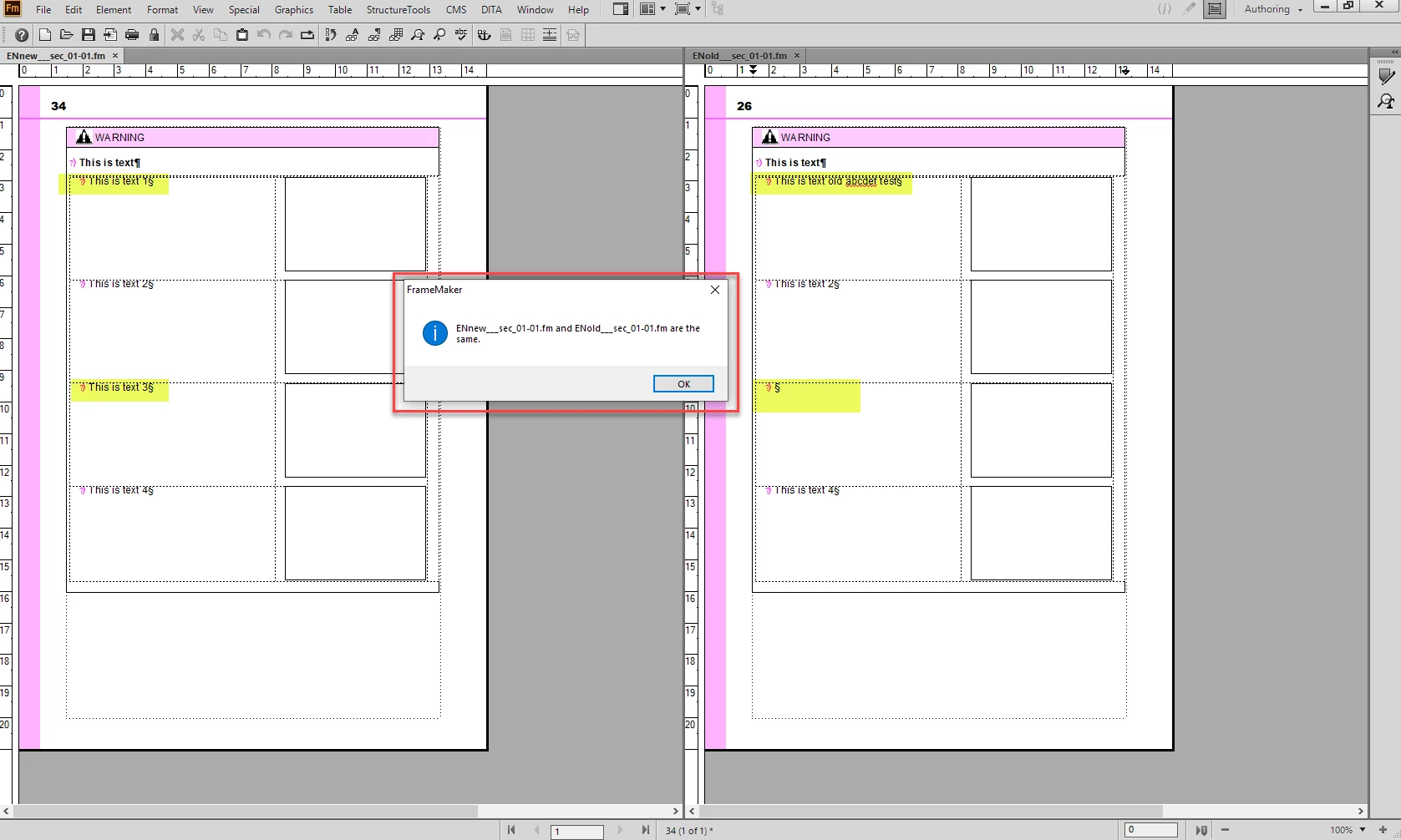This screenshot has height=840, width=1401.
Task: Open the Special menu
Action: (244, 10)
